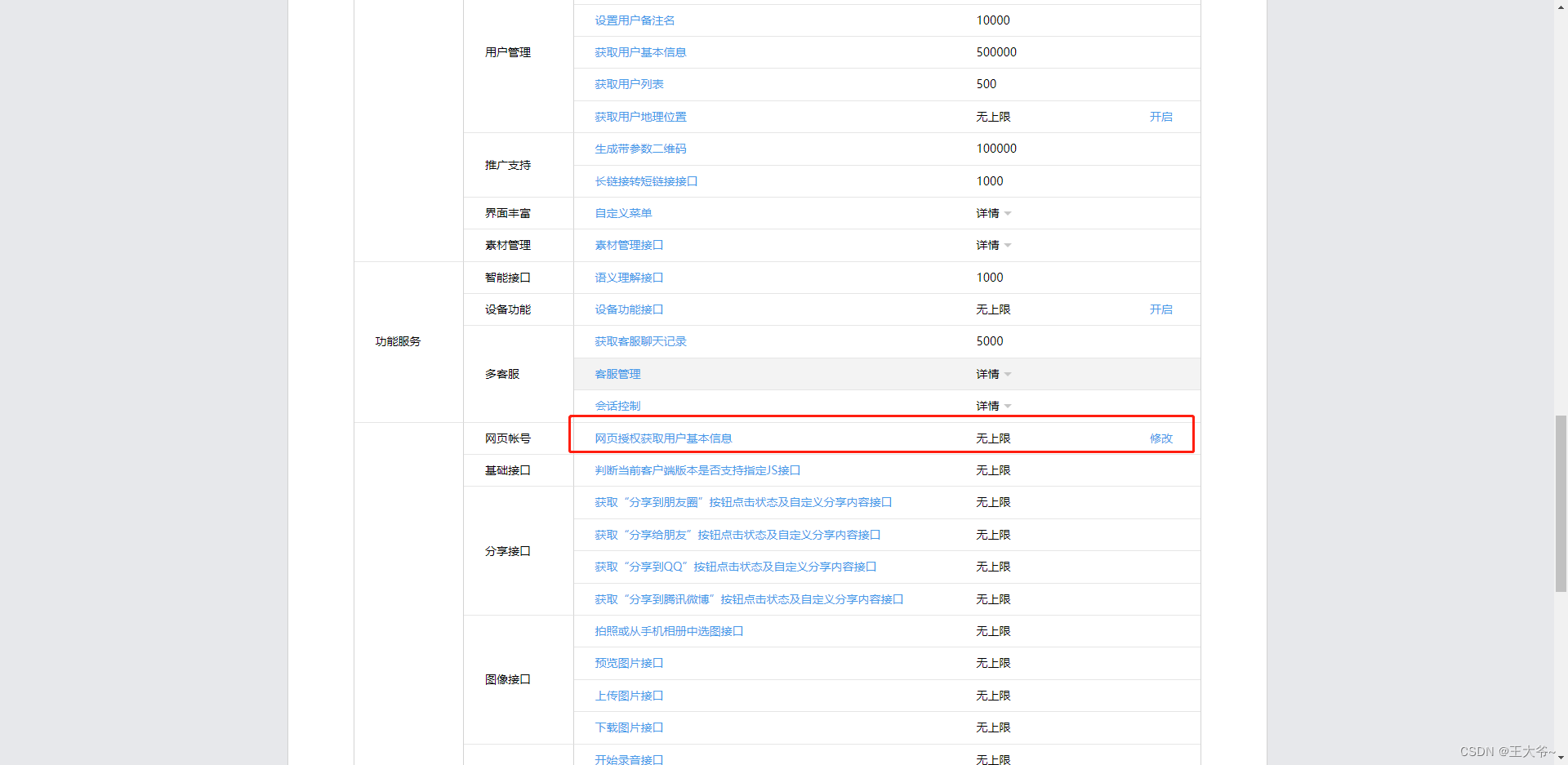Select the 10000 limit for 设置用户备注名
The height and width of the screenshot is (765, 1568).
(x=993, y=20)
